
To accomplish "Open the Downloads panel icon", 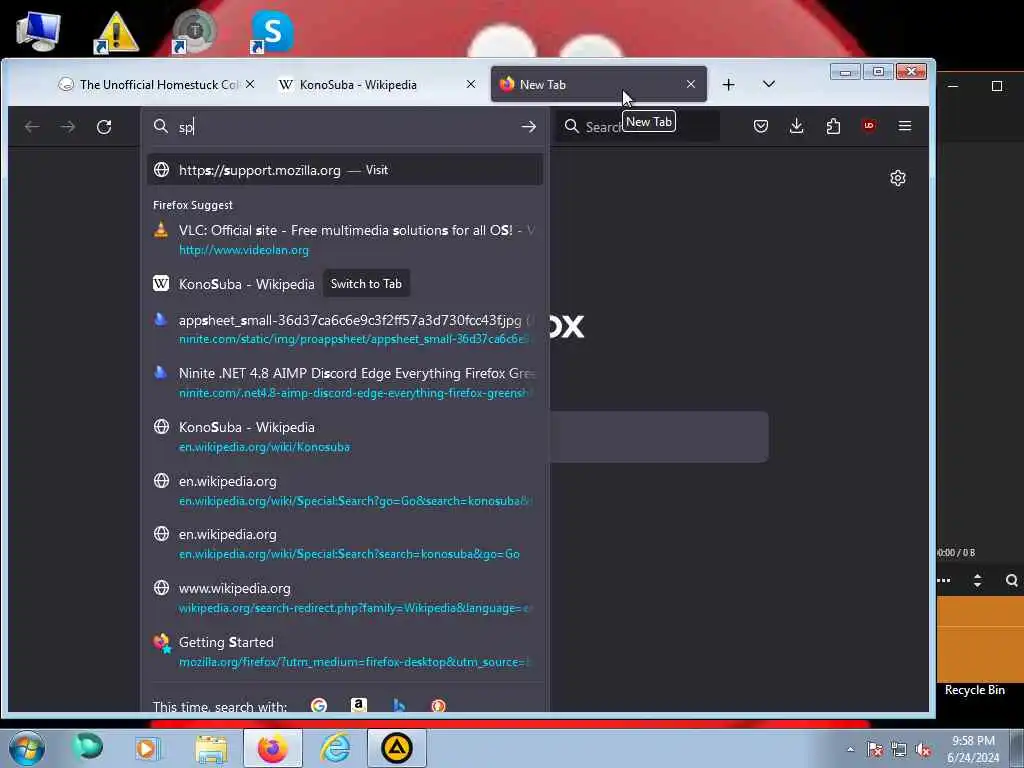I will (x=797, y=126).
